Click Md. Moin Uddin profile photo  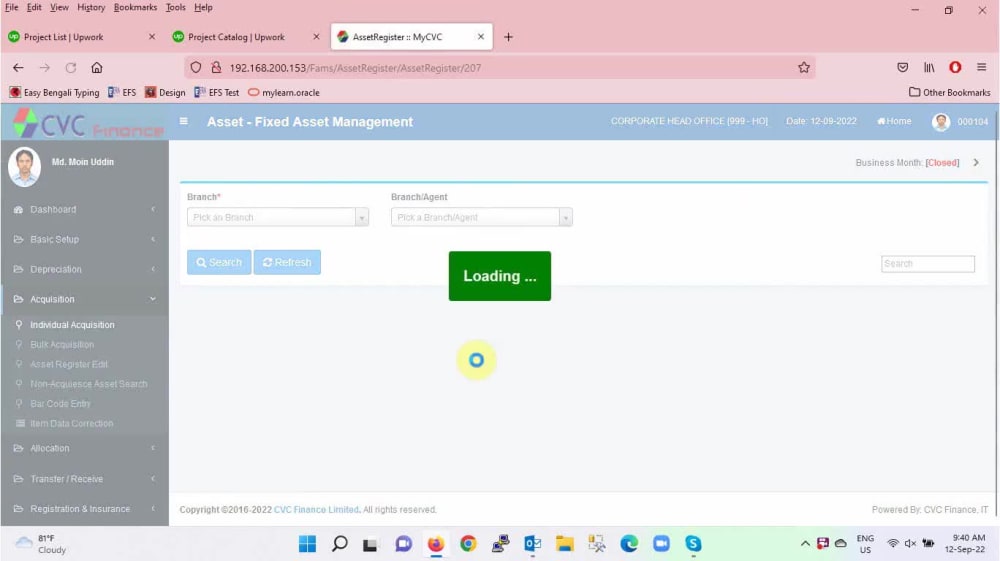(24, 167)
